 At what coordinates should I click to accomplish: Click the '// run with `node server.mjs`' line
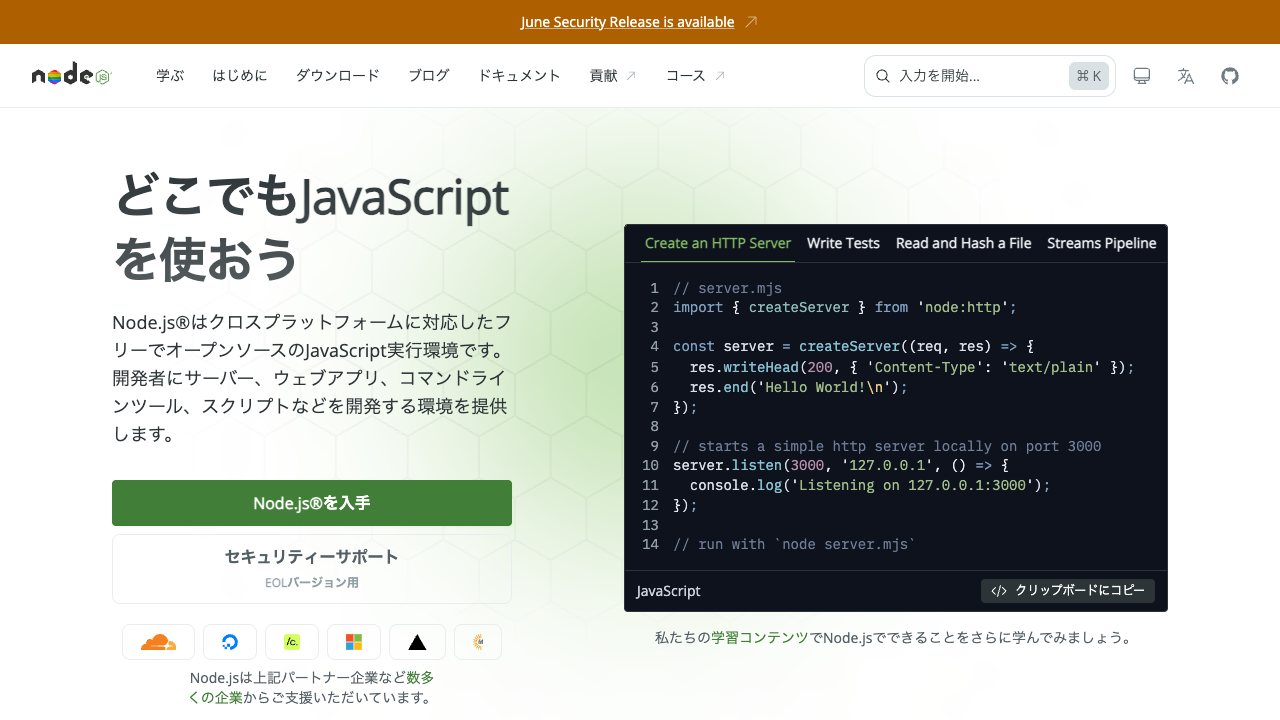pos(795,545)
